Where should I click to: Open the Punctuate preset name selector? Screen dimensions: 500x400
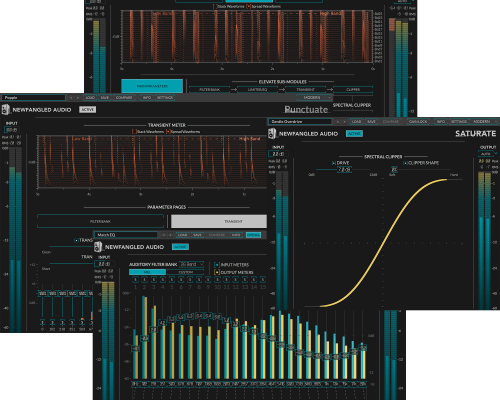click(34, 98)
